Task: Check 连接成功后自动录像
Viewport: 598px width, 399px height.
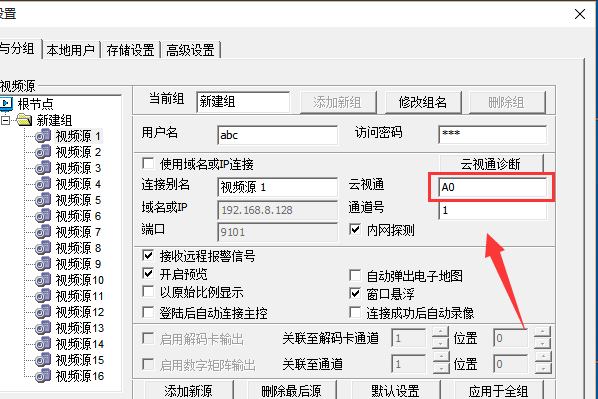Action: 355,312
